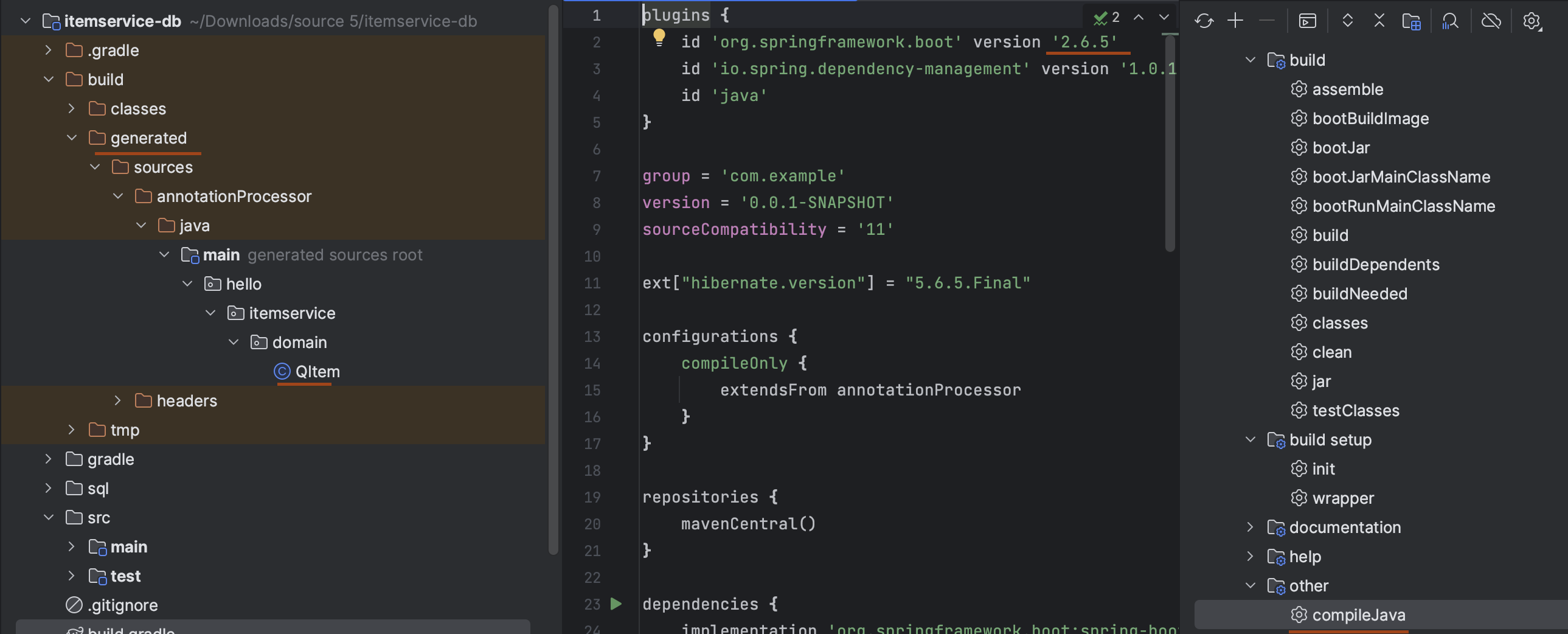Collapse the other task group
The height and width of the screenshot is (634, 1568).
[x=1251, y=586]
